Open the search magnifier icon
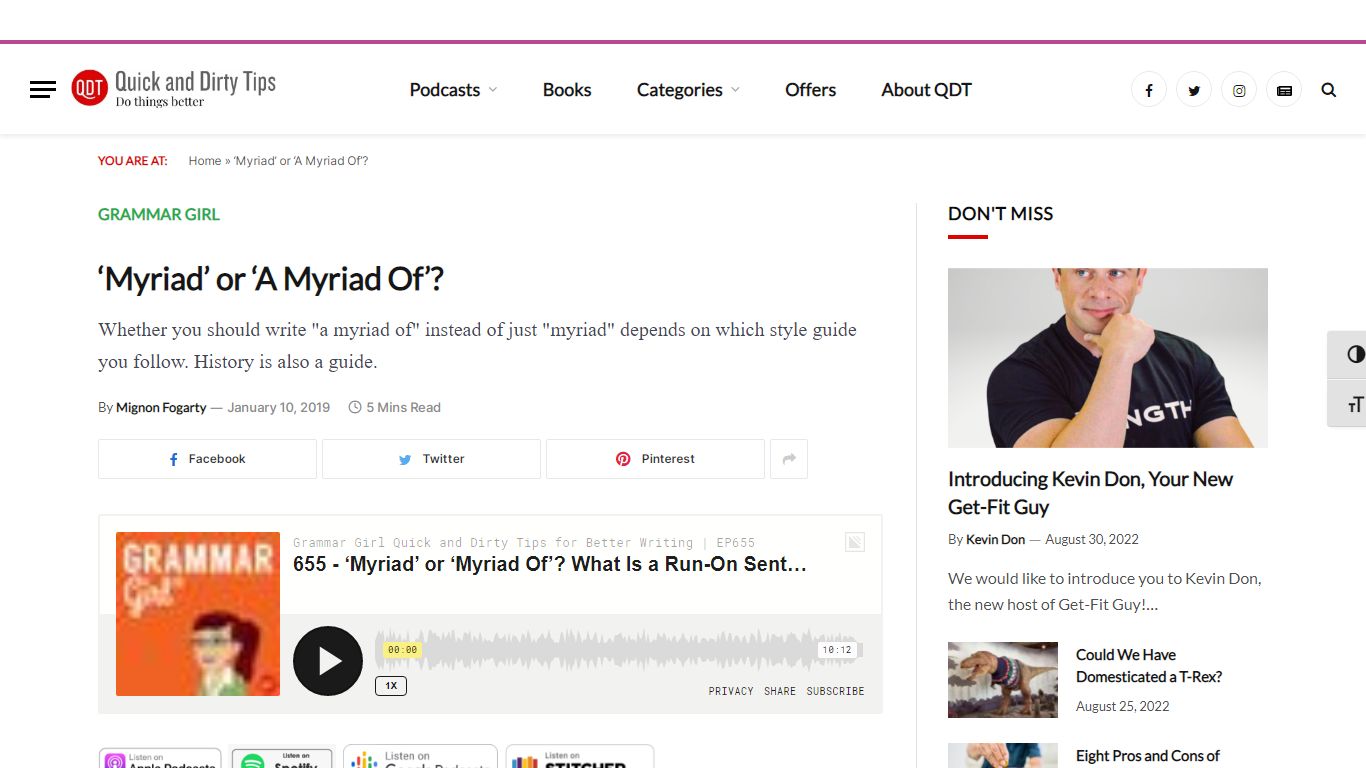This screenshot has height=768, width=1366. point(1329,90)
